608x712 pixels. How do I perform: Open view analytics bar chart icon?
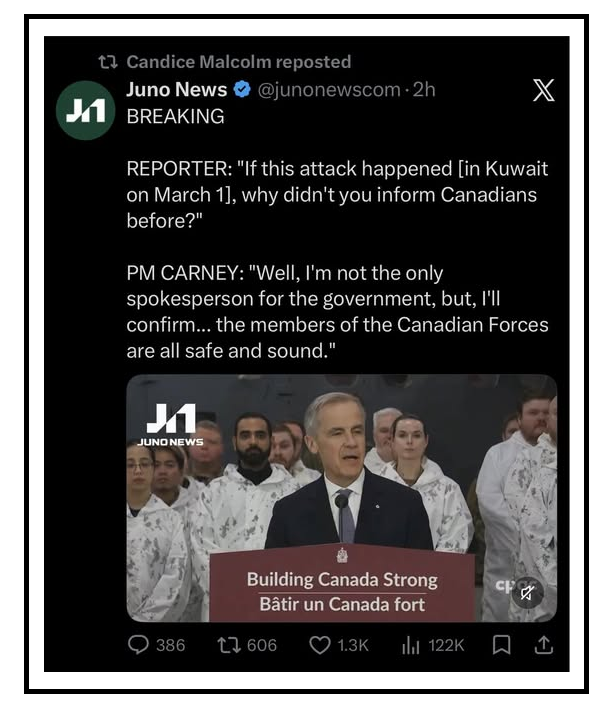pos(410,645)
